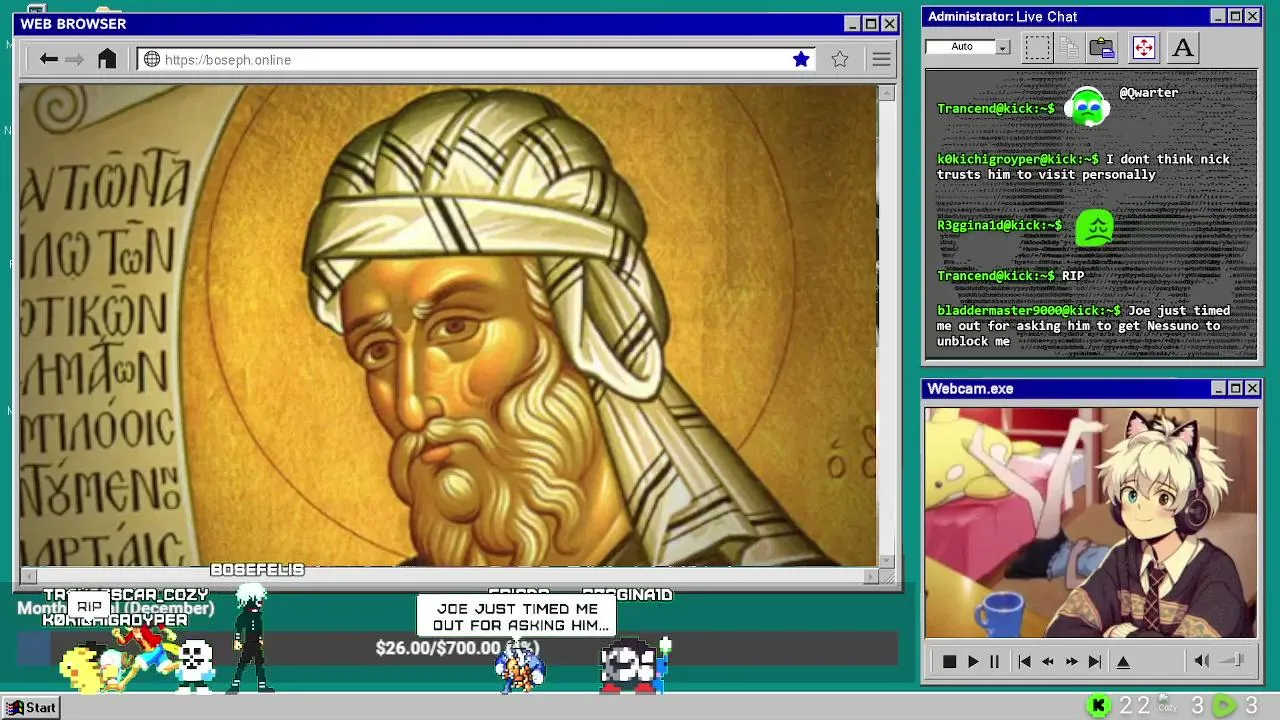Click the filled blue bookmark star

[801, 59]
